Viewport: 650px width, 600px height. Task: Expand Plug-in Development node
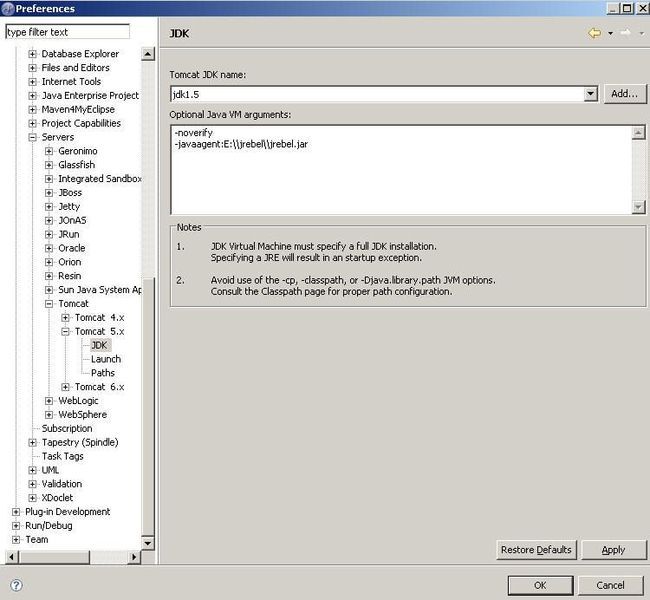click(x=16, y=512)
